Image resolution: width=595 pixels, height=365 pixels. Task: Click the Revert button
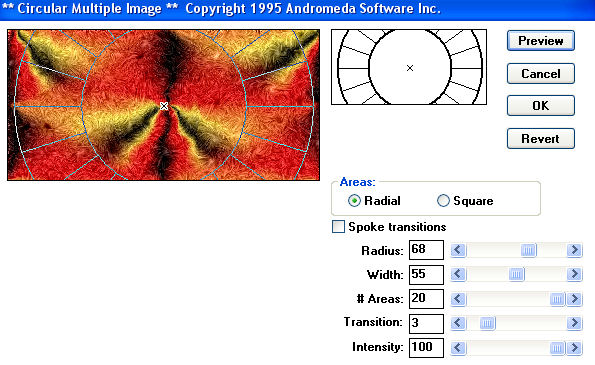(541, 138)
